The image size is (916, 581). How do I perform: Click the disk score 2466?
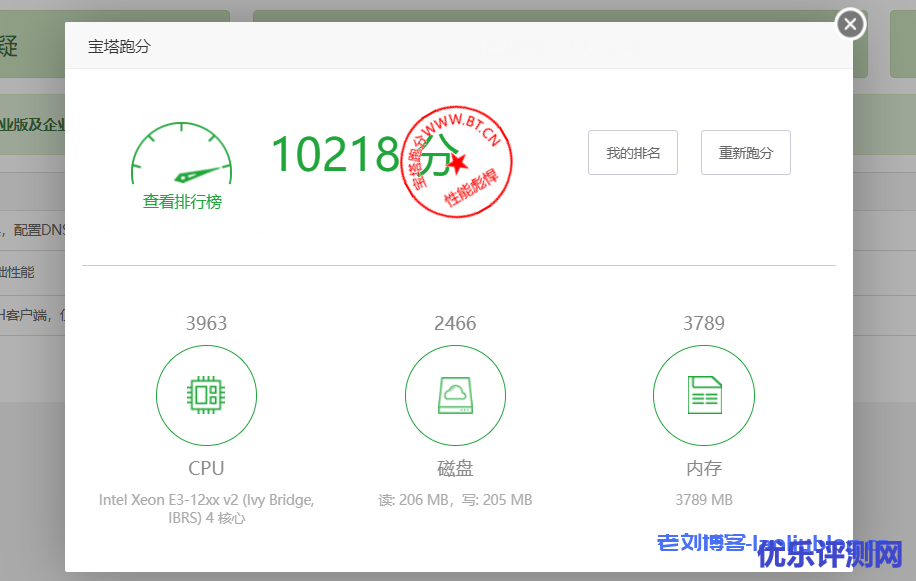[455, 323]
